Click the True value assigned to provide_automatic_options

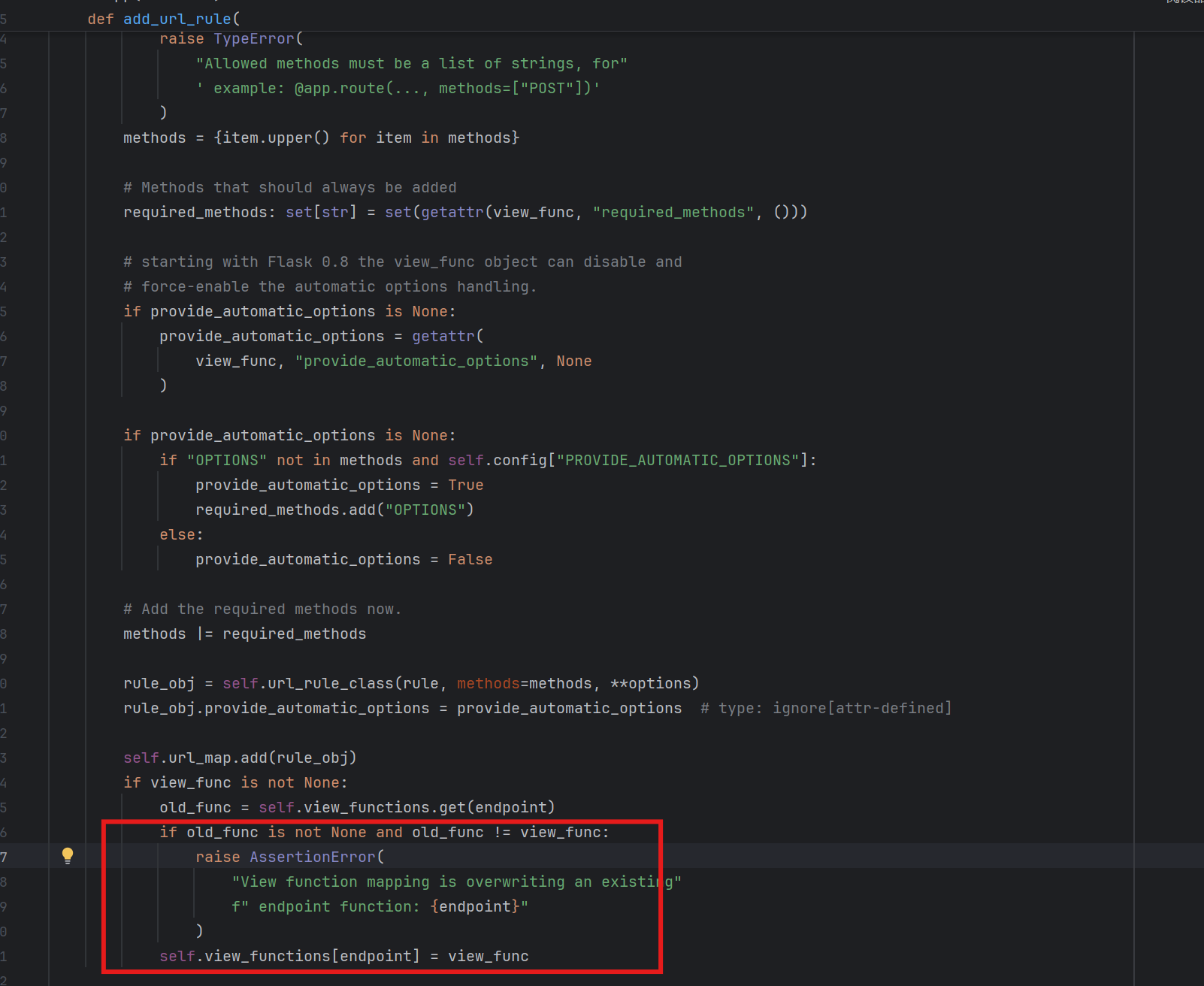click(465, 485)
